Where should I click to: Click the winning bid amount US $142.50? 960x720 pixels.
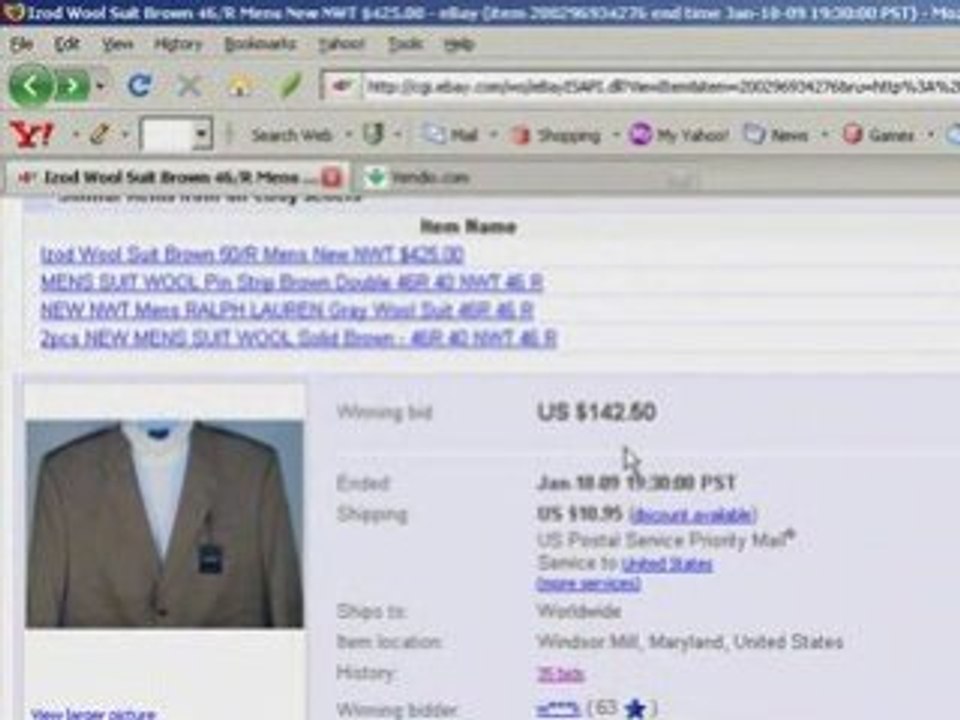click(596, 412)
